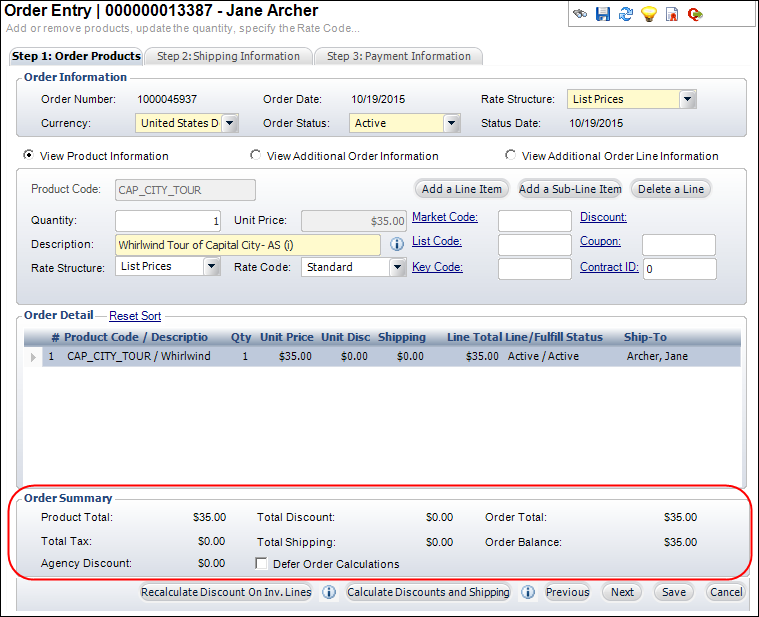Click the Previous button
Image resolution: width=759 pixels, height=617 pixels.
567,592
